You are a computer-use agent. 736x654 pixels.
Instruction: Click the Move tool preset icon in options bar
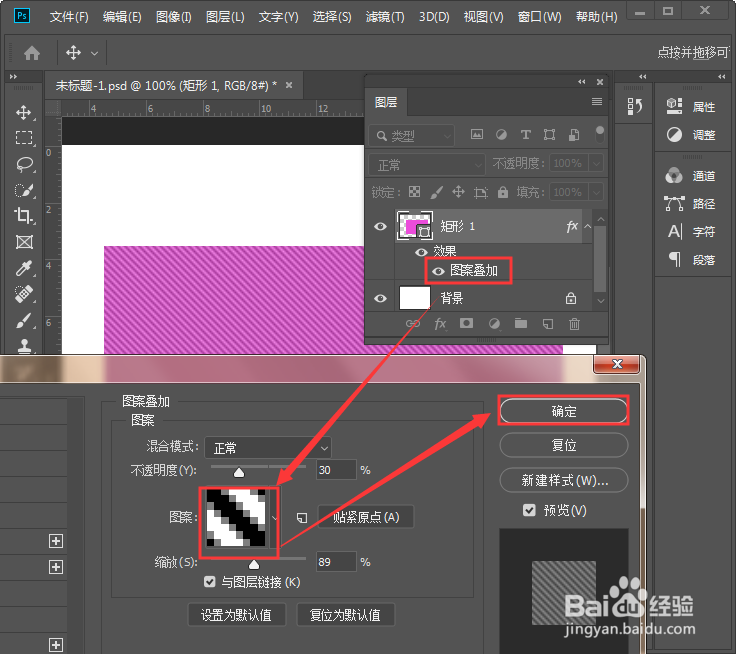click(x=73, y=52)
